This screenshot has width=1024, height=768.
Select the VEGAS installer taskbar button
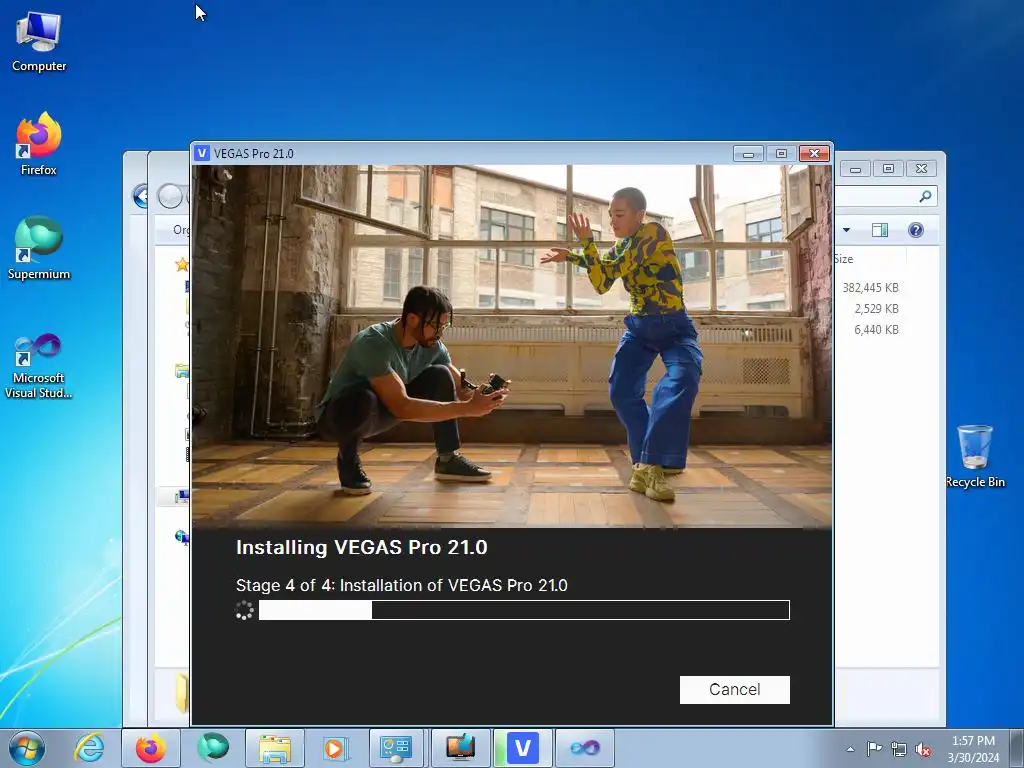click(x=522, y=748)
